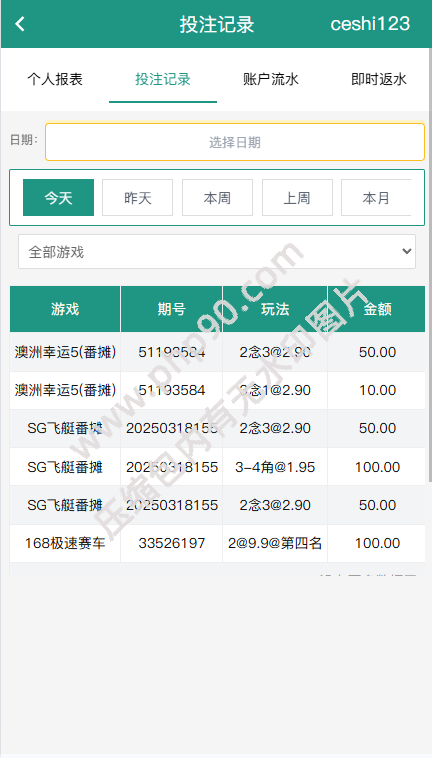Viewport: 432px width, 758px height.
Task: Click the 金额 column header
Action: (377, 309)
